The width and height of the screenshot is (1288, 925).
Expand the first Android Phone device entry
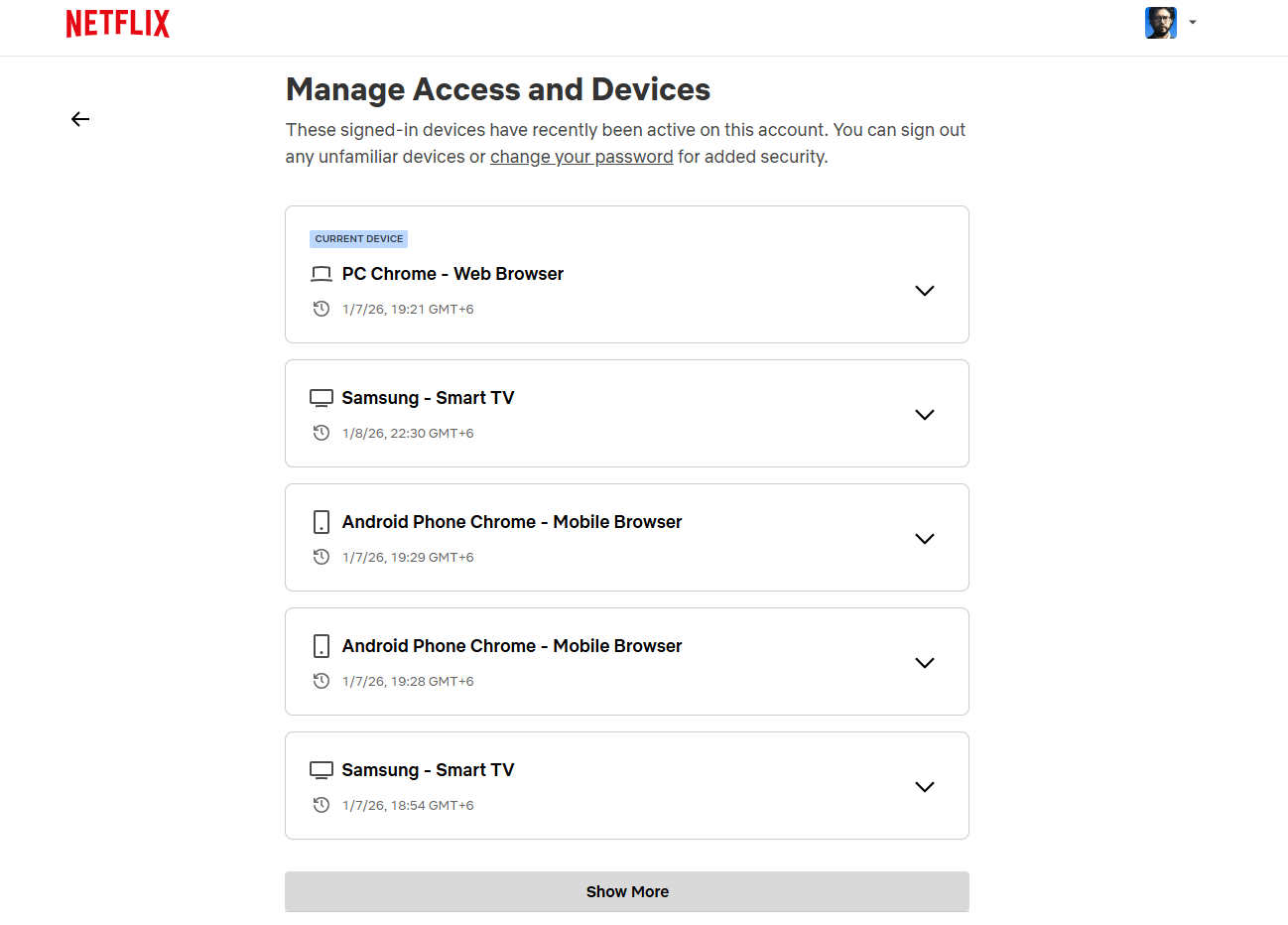pyautogui.click(x=924, y=538)
